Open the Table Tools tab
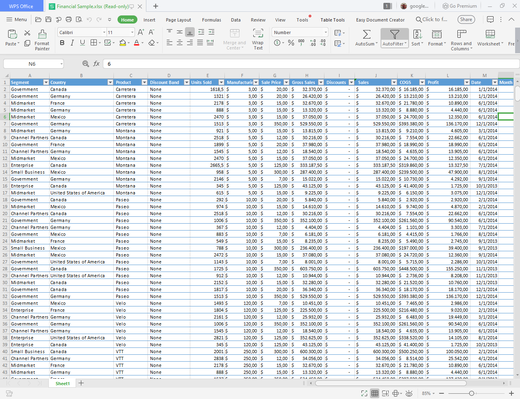This screenshot has height=399, width=520. (x=332, y=20)
